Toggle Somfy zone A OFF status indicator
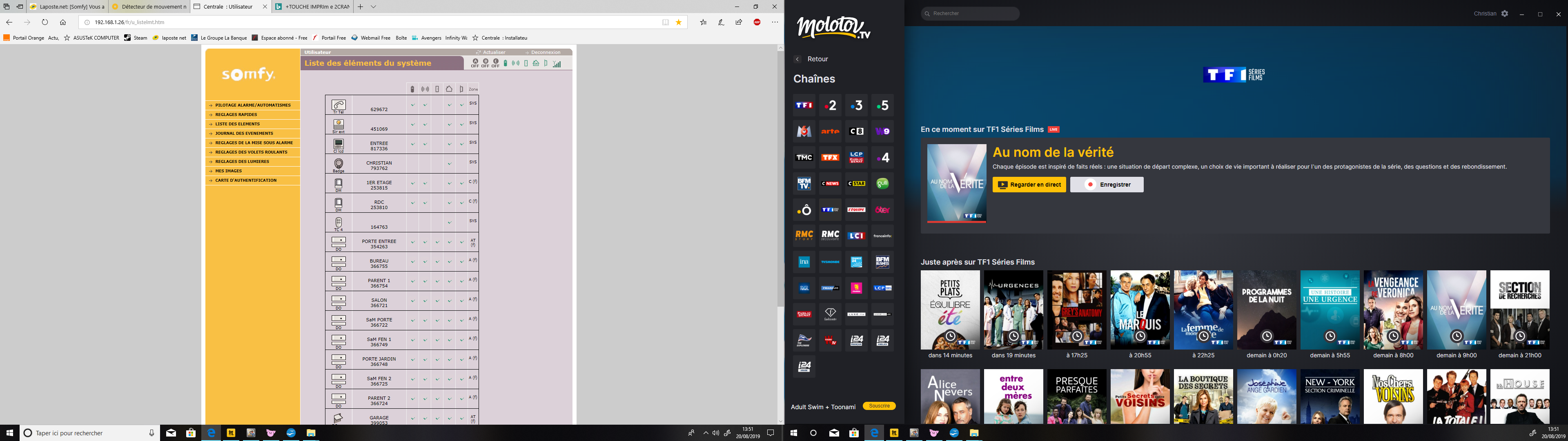Viewport: 1568px width, 441px height. 475,63
